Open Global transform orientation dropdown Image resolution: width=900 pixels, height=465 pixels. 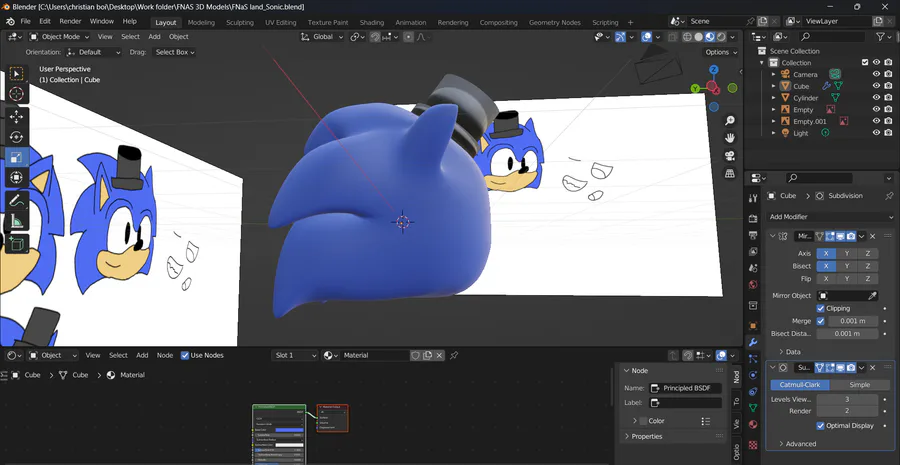click(322, 37)
